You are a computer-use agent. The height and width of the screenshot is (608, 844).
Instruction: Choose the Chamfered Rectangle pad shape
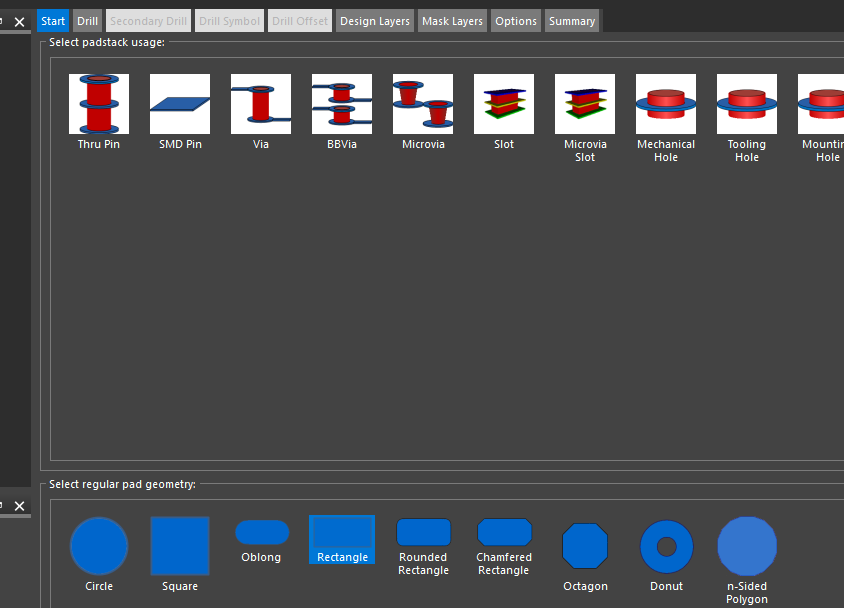coord(504,533)
